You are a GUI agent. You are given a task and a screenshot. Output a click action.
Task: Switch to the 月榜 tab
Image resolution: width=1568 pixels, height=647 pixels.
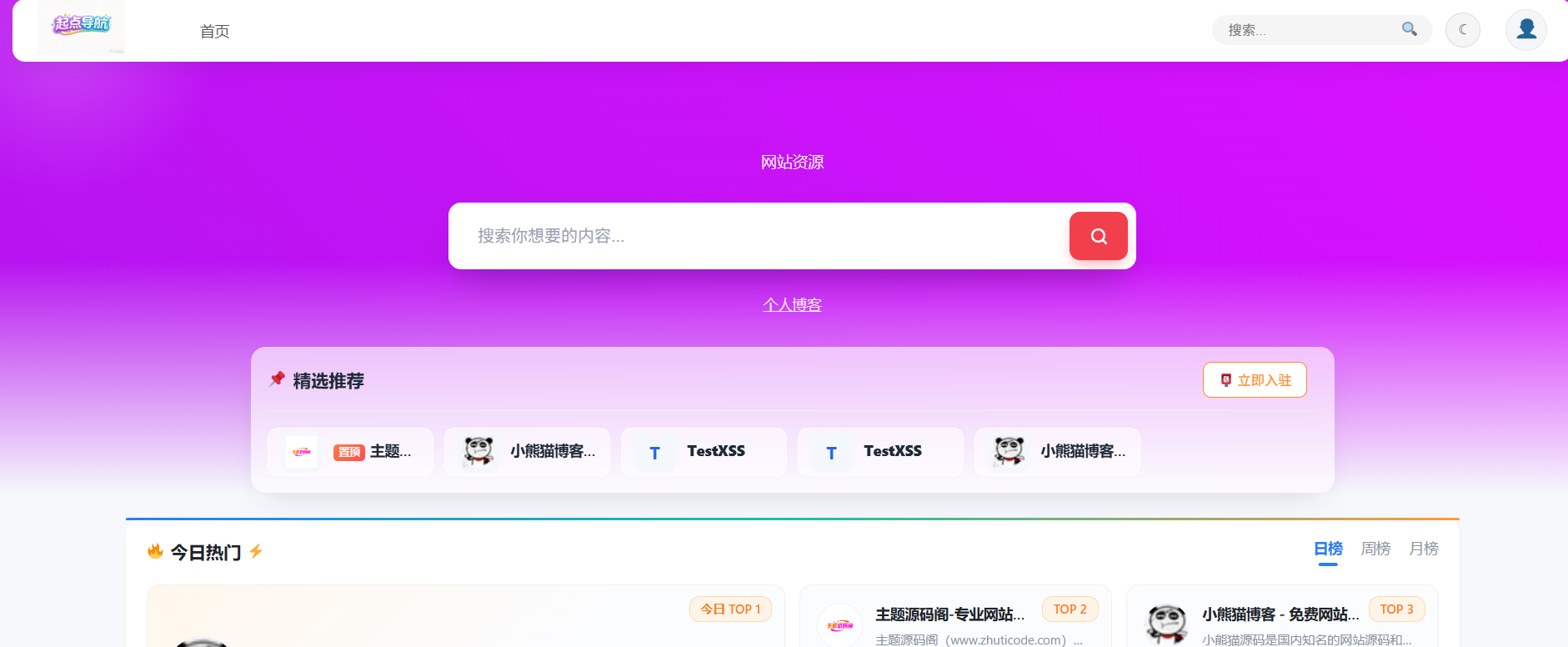pos(1424,549)
